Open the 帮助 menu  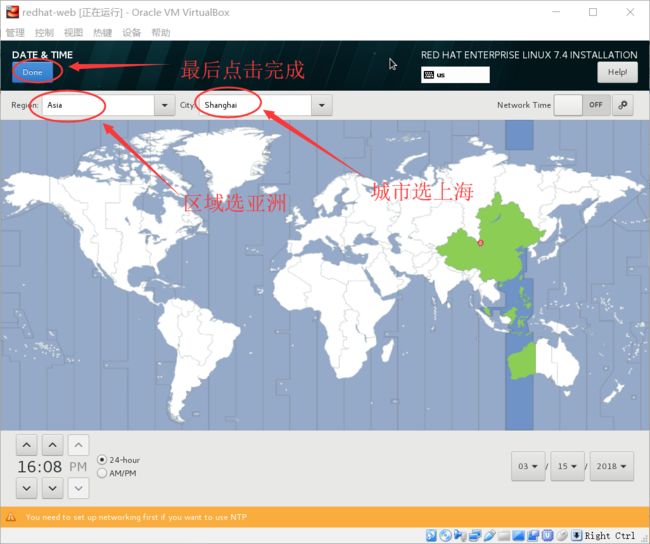click(x=161, y=33)
